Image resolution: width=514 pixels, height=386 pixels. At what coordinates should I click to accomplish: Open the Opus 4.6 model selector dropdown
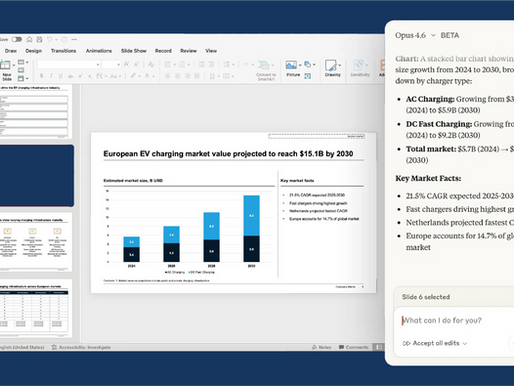coord(415,35)
